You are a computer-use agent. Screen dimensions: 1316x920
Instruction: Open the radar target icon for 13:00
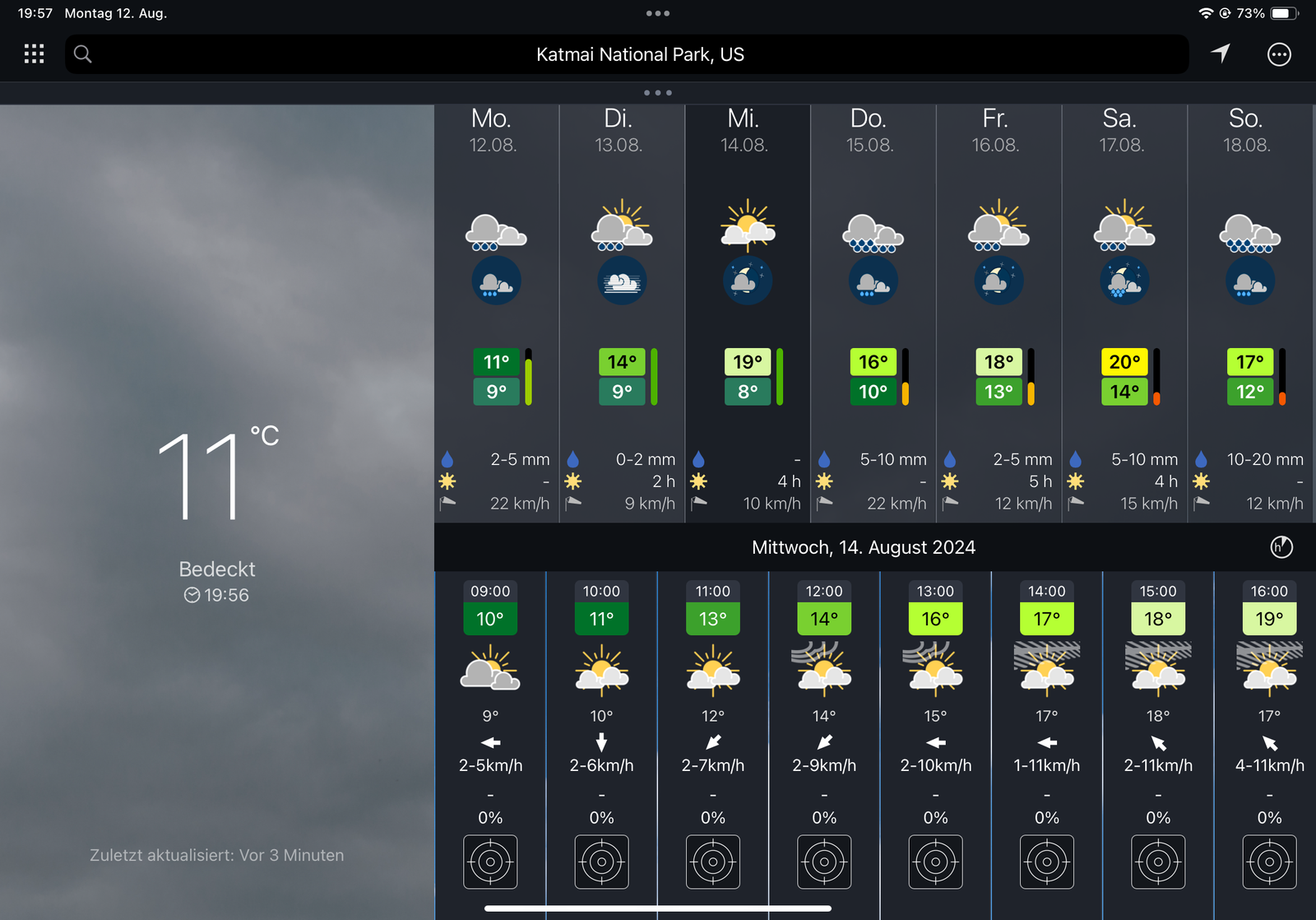[935, 862]
